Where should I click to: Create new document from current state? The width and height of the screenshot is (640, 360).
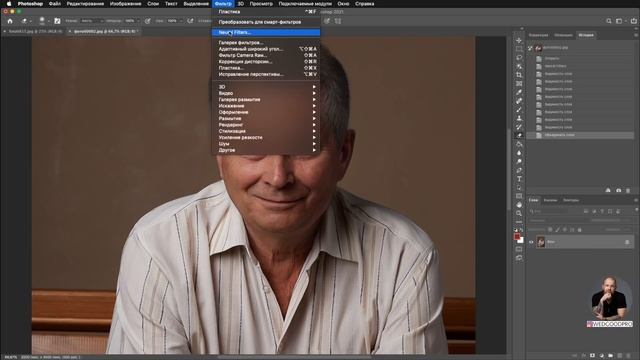[608, 190]
